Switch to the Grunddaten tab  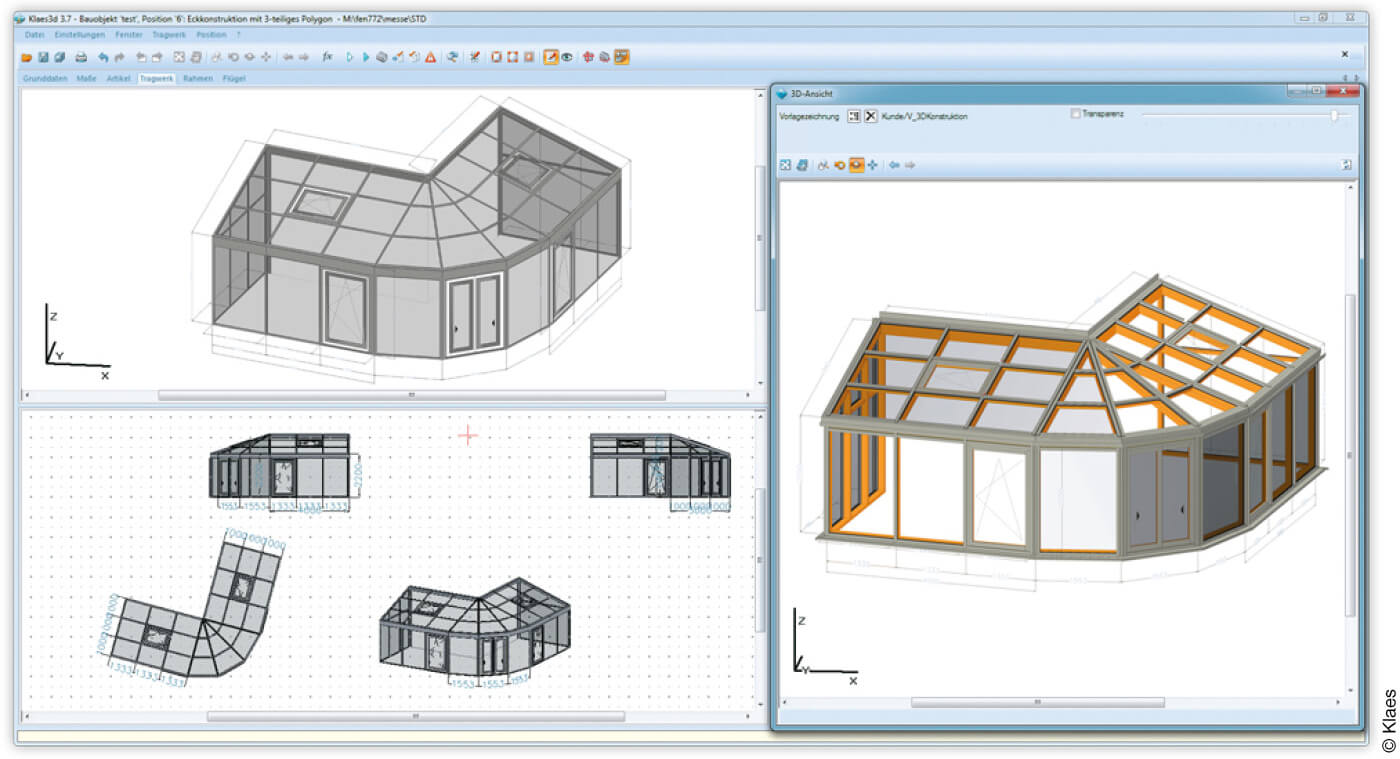(46, 78)
